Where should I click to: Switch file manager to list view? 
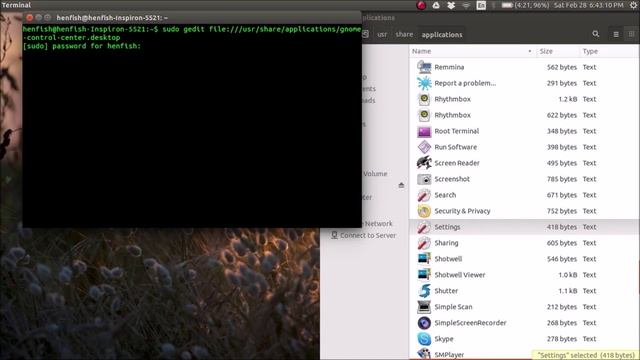coord(616,35)
